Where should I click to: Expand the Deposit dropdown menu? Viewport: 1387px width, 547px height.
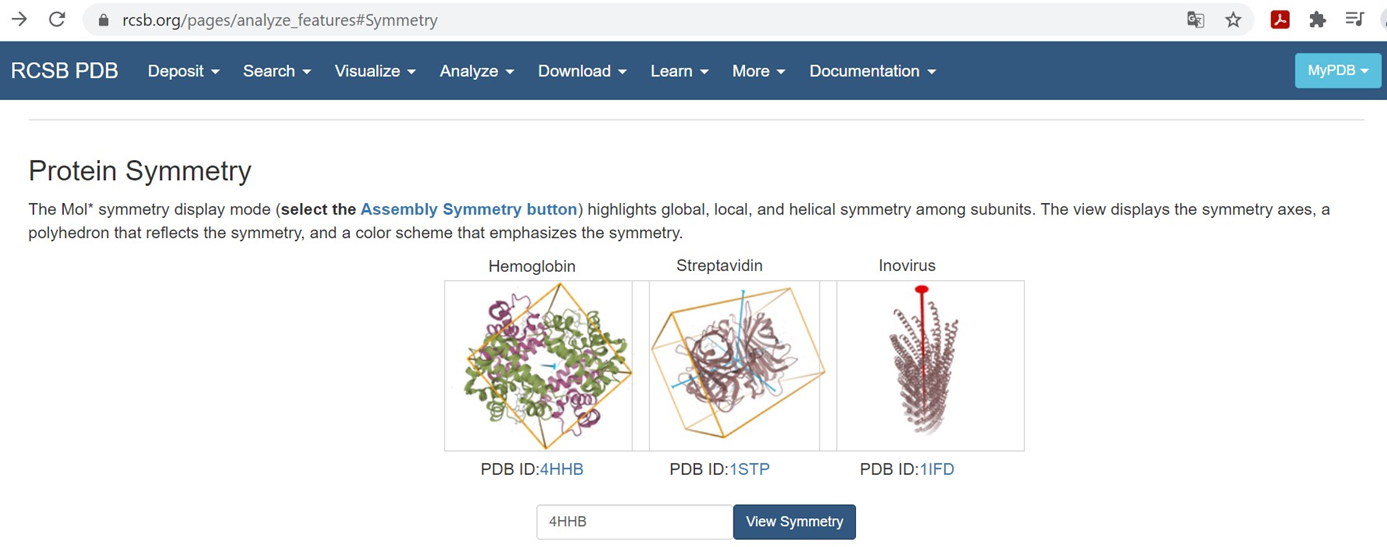coord(183,71)
